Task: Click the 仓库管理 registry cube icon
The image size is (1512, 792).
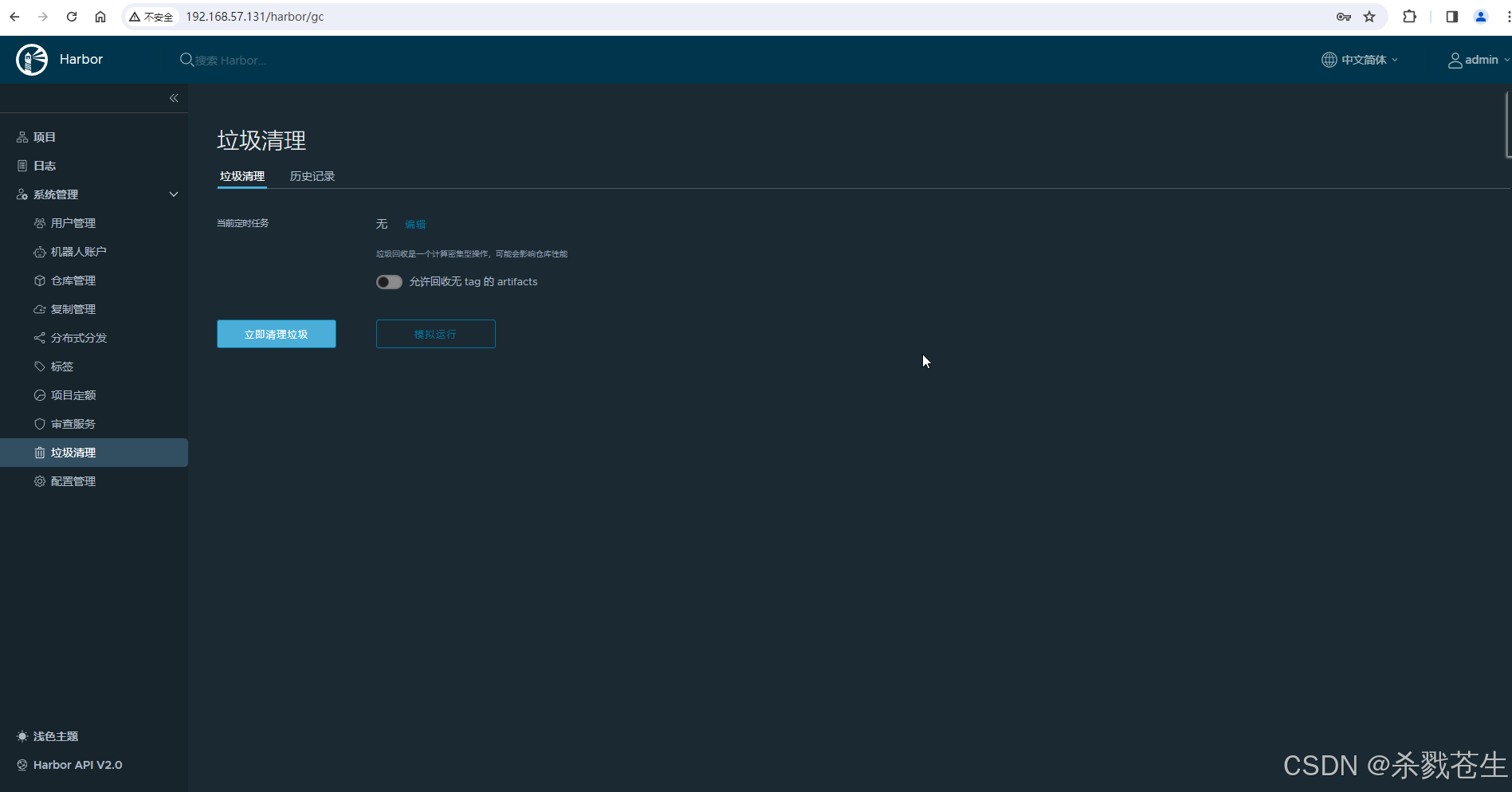Action: point(40,280)
